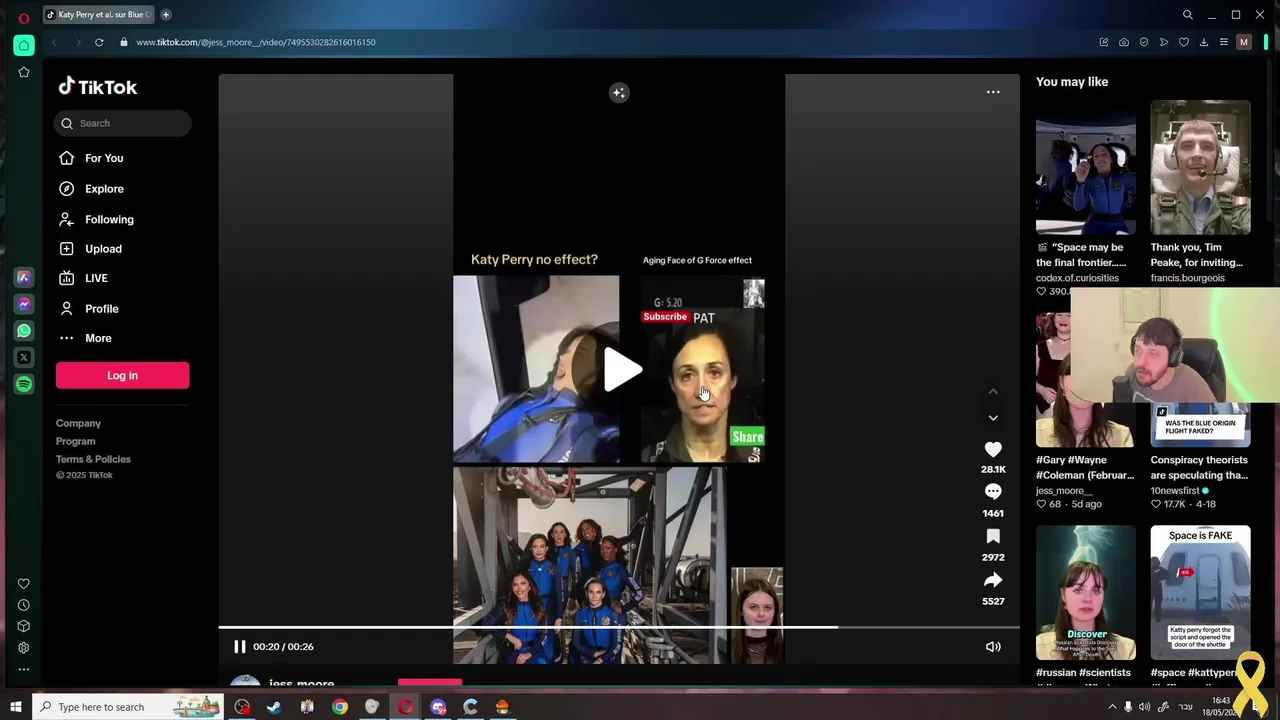Viewport: 1280px width, 720px height.
Task: Open the Profile page
Action: pyautogui.click(x=101, y=309)
